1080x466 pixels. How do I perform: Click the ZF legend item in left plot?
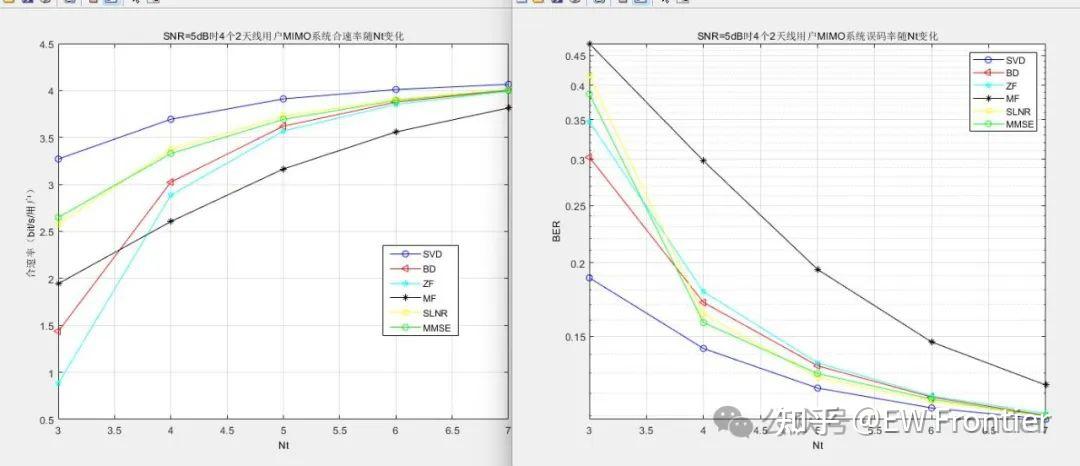[x=421, y=284]
